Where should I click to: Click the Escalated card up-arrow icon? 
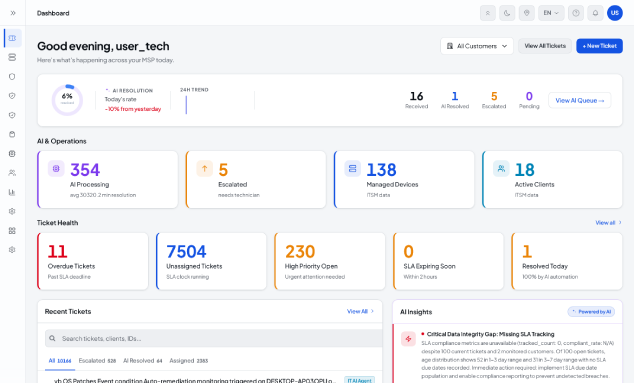pos(205,169)
